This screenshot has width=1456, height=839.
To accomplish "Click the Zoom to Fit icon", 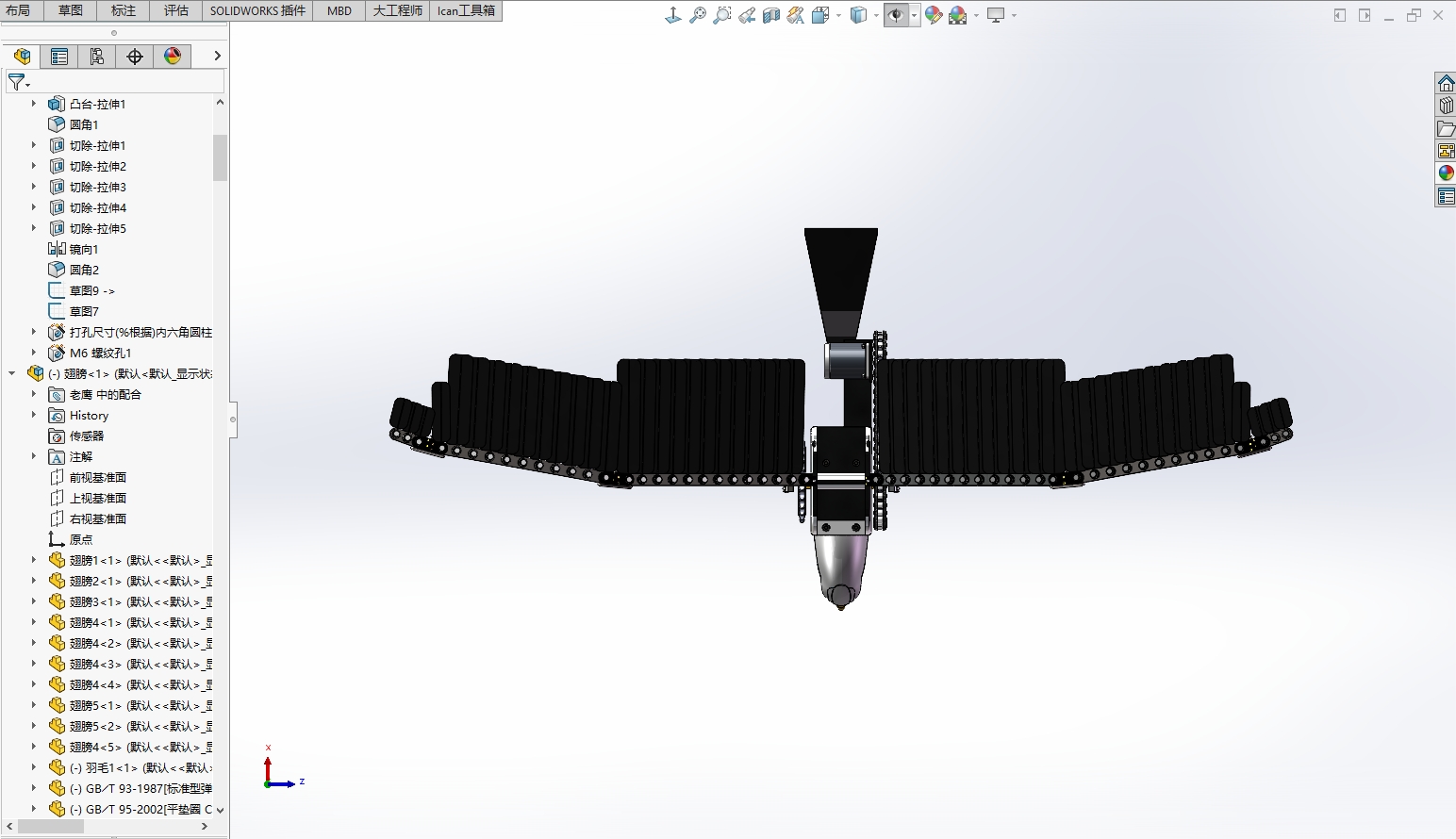I will (x=698, y=15).
